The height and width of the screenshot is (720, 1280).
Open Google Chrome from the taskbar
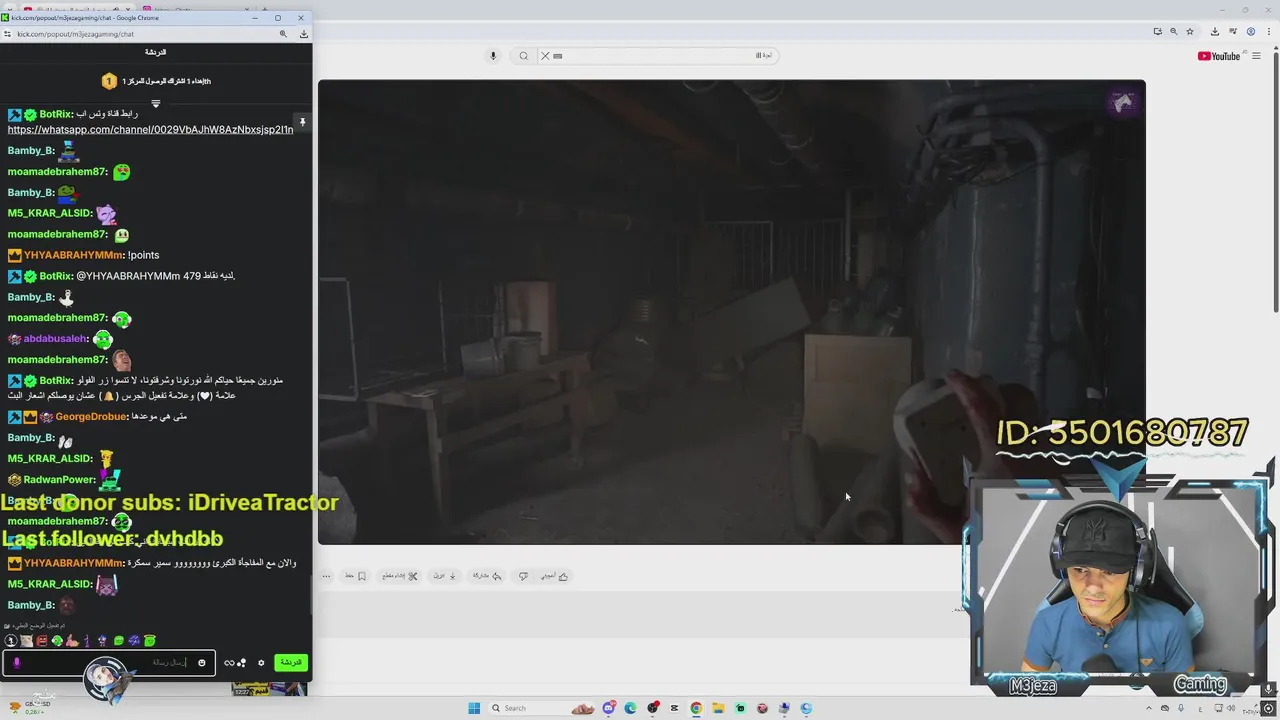pos(696,708)
